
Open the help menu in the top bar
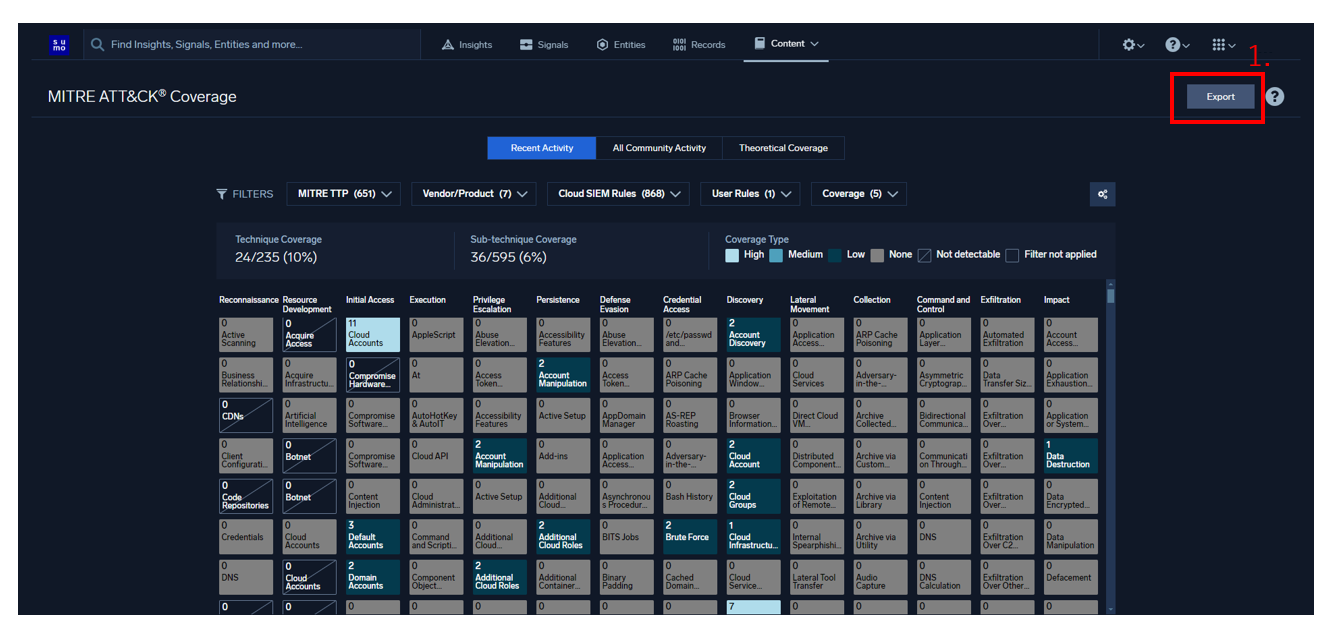1177,45
